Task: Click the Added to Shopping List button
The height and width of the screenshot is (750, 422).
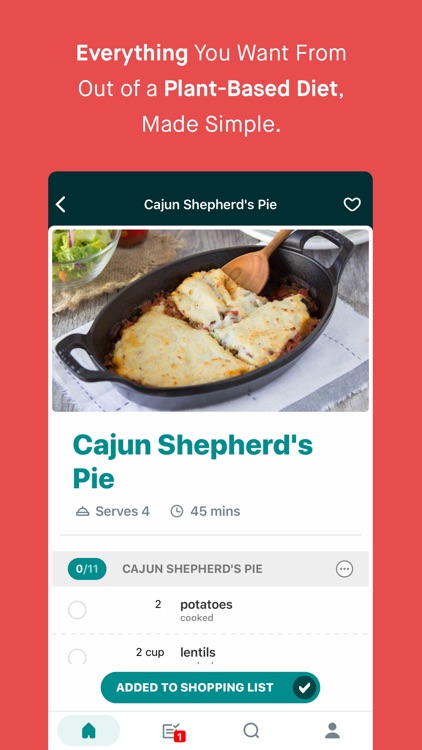Action: tap(211, 688)
